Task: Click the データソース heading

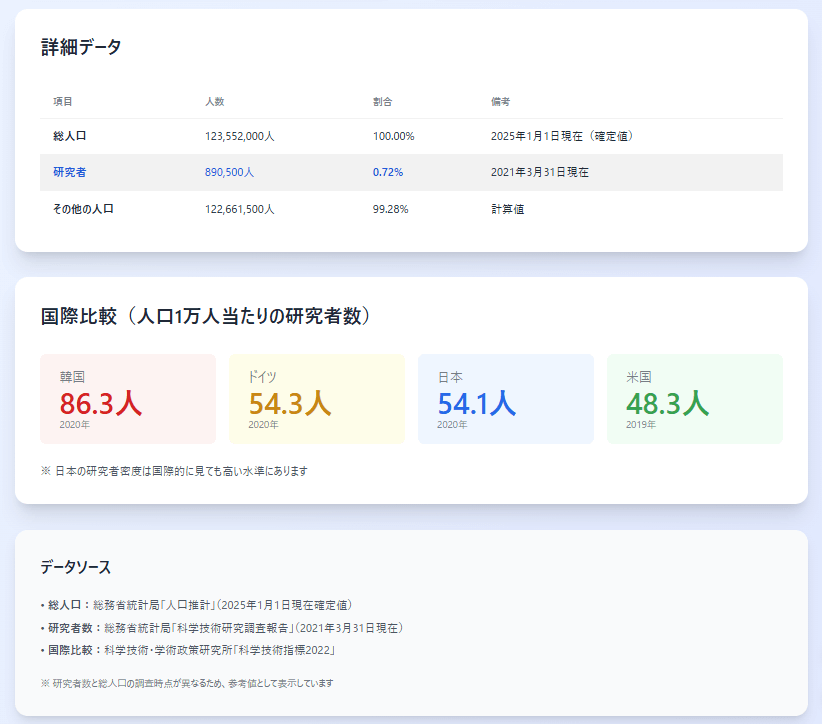Action: pos(76,567)
